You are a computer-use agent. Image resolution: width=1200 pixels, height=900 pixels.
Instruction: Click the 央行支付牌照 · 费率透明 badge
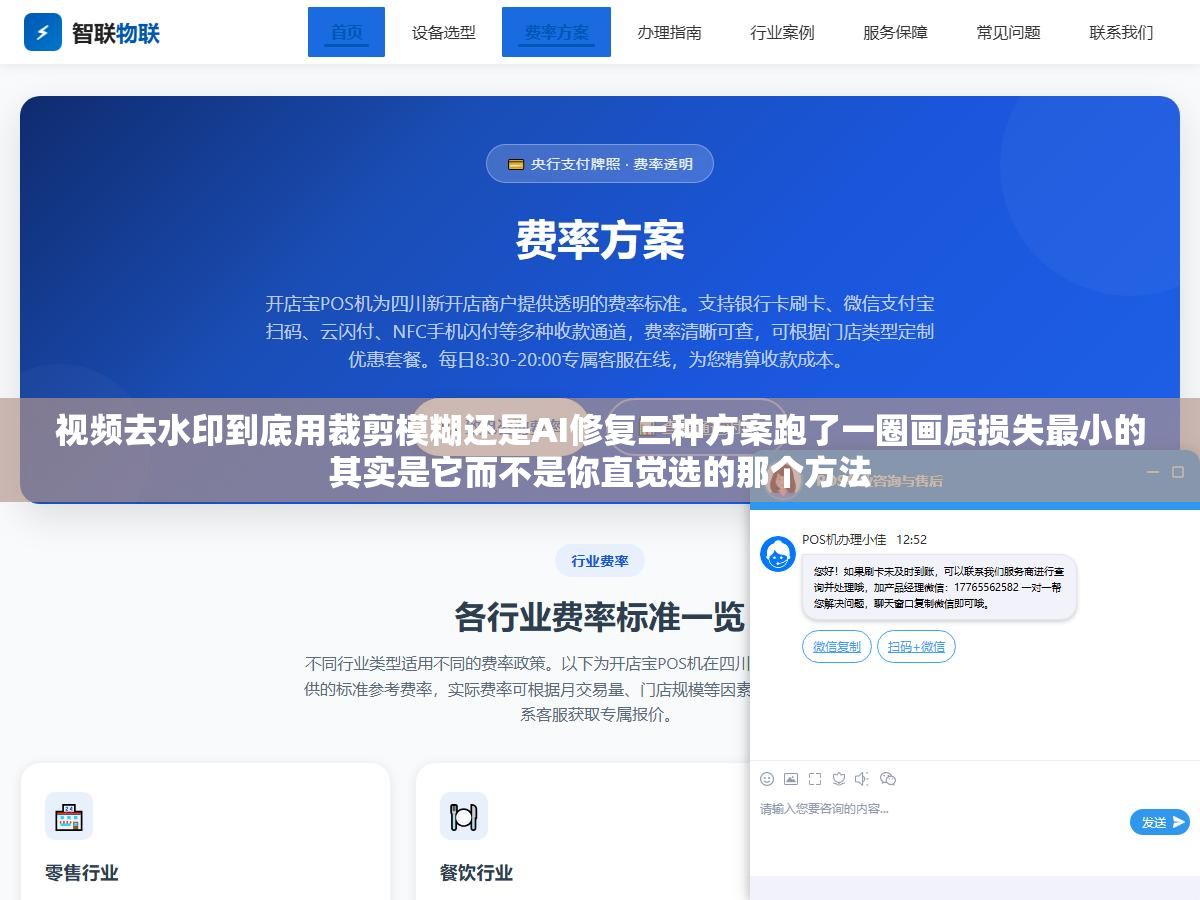[600, 164]
